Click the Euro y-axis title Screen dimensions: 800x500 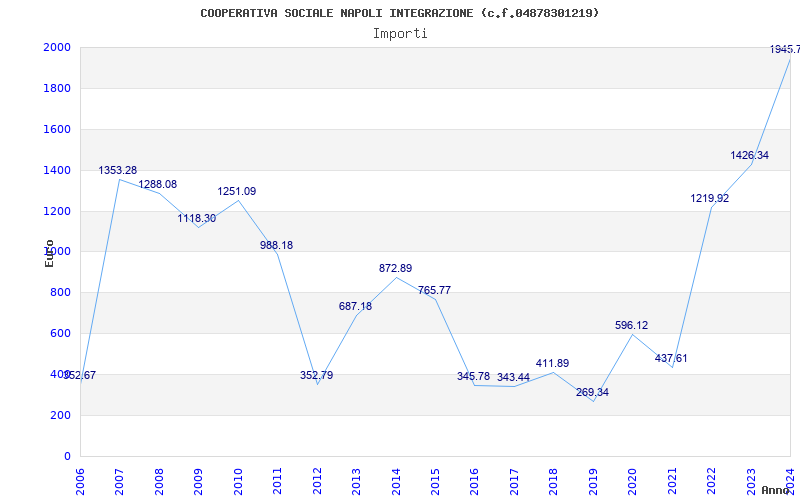49,254
